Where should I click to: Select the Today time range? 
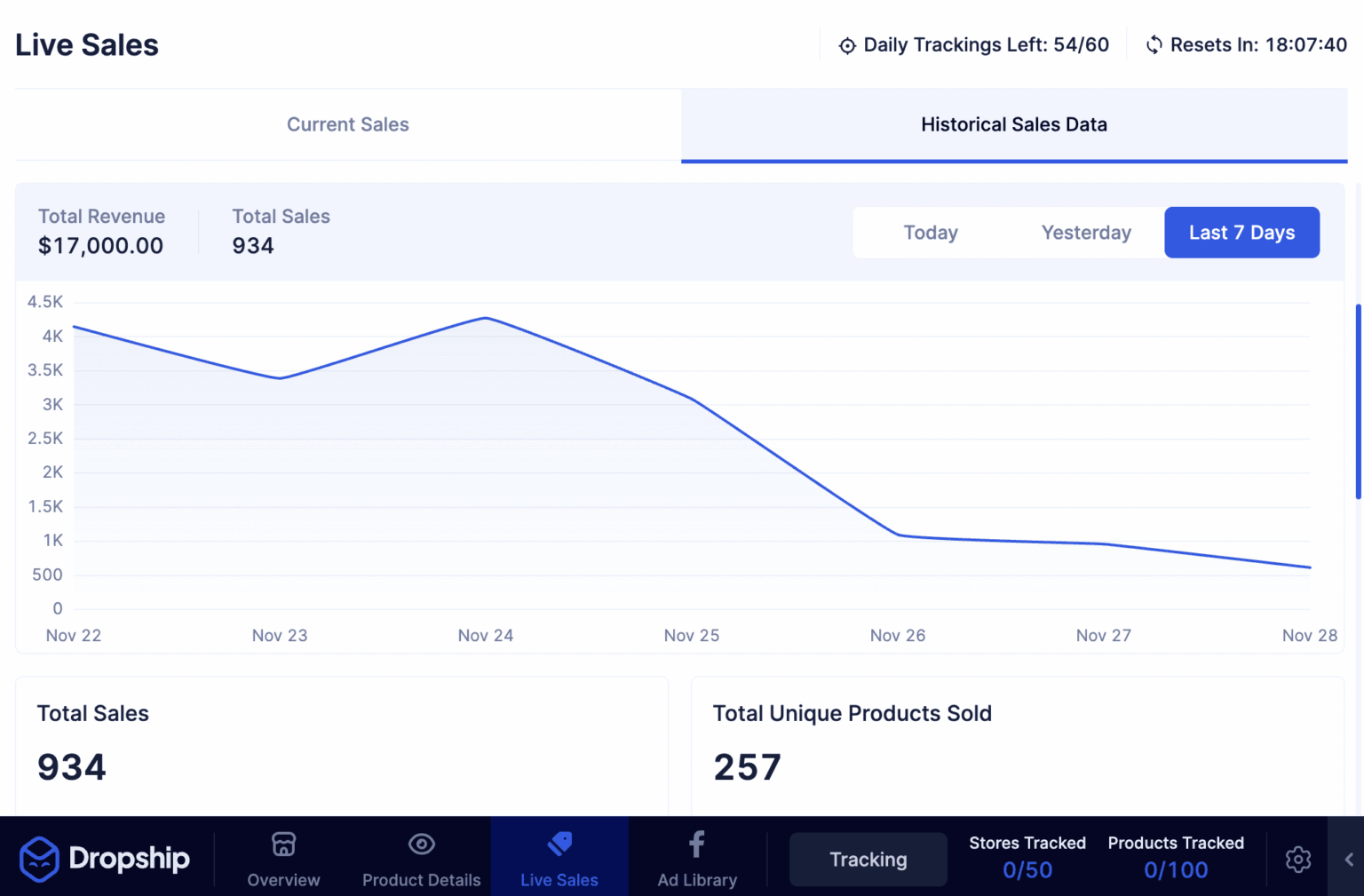930,233
